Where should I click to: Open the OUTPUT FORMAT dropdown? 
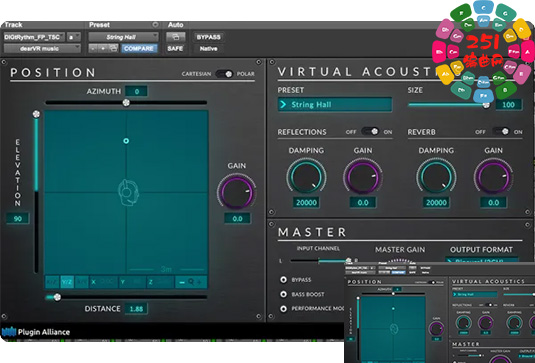pyautogui.click(x=481, y=260)
